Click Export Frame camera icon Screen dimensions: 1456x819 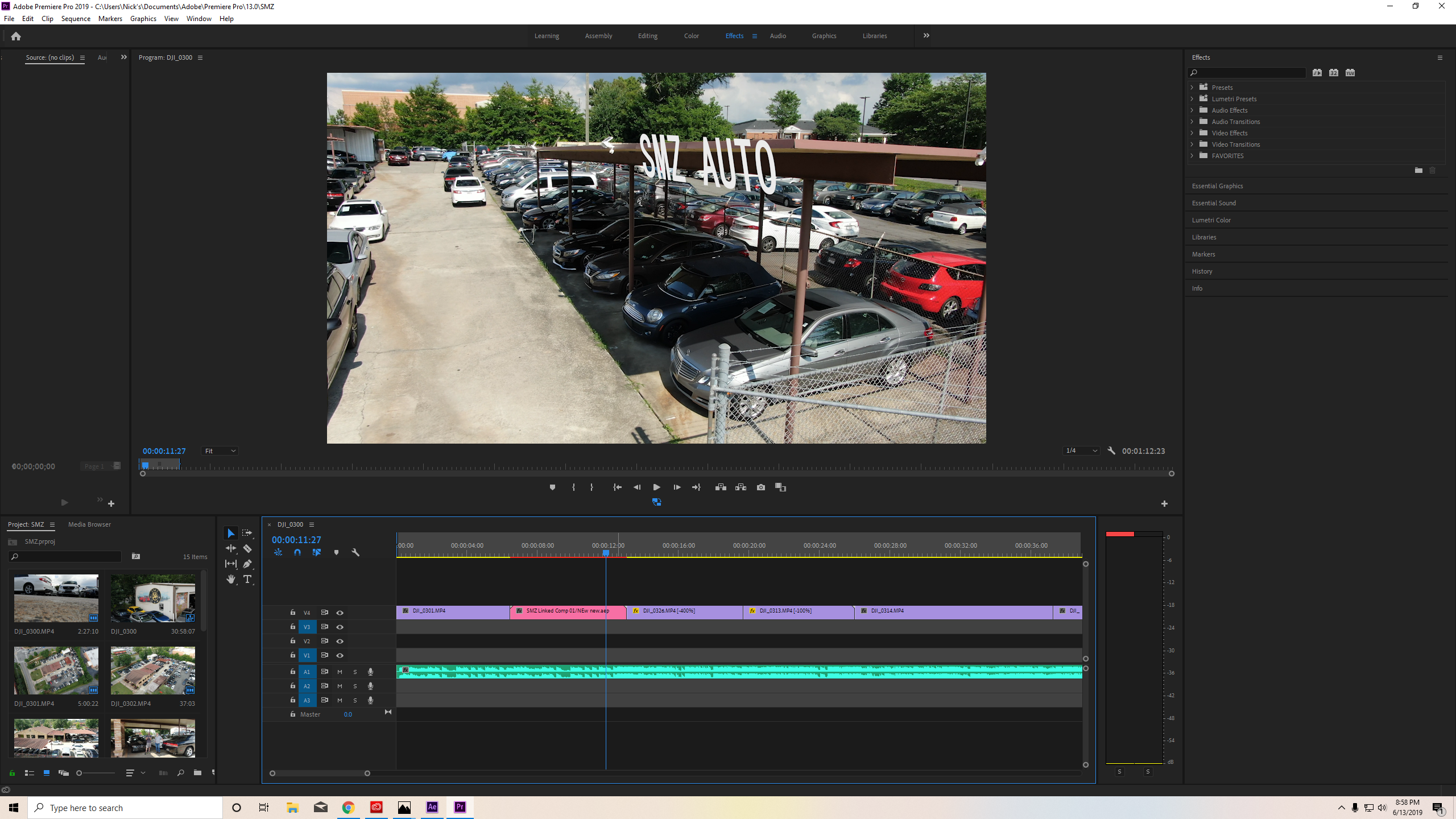[x=761, y=487]
